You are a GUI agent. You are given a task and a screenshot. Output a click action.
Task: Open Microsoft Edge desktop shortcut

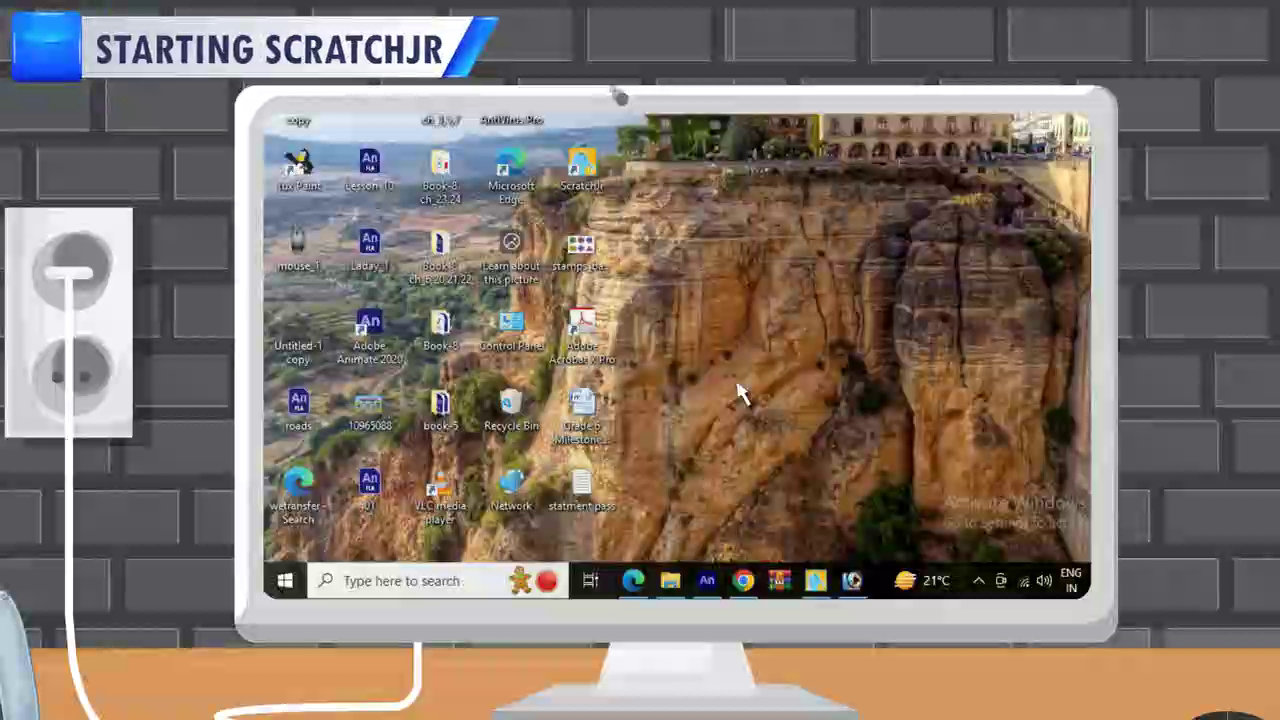(511, 165)
